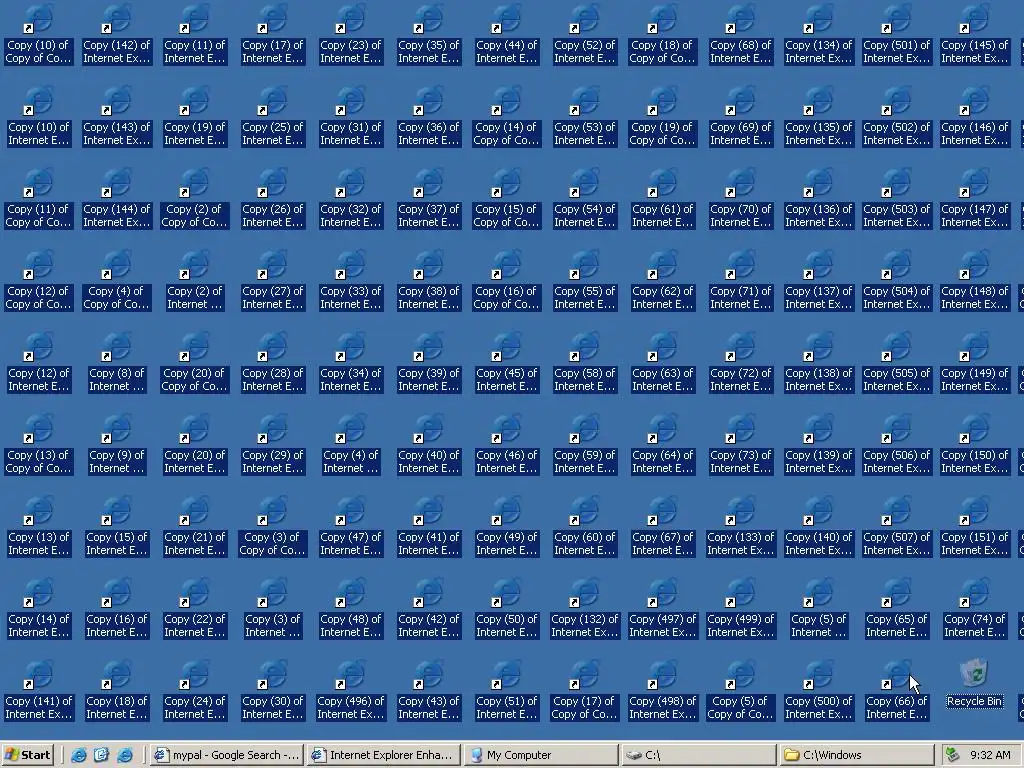1024x768 pixels.
Task: Open the Recycle Bin desktop icon
Action: [x=974, y=683]
